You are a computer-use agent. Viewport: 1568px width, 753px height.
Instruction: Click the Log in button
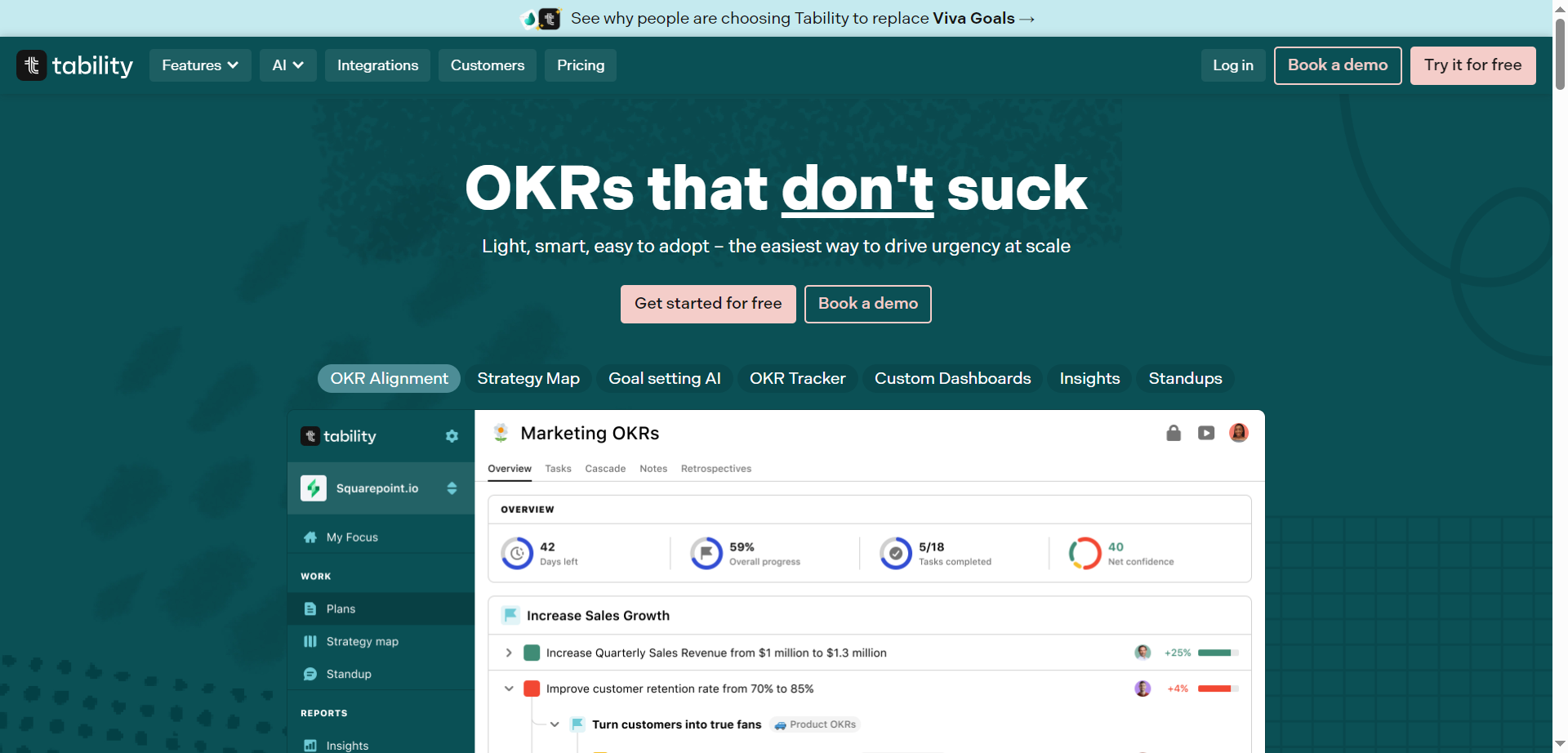1233,65
